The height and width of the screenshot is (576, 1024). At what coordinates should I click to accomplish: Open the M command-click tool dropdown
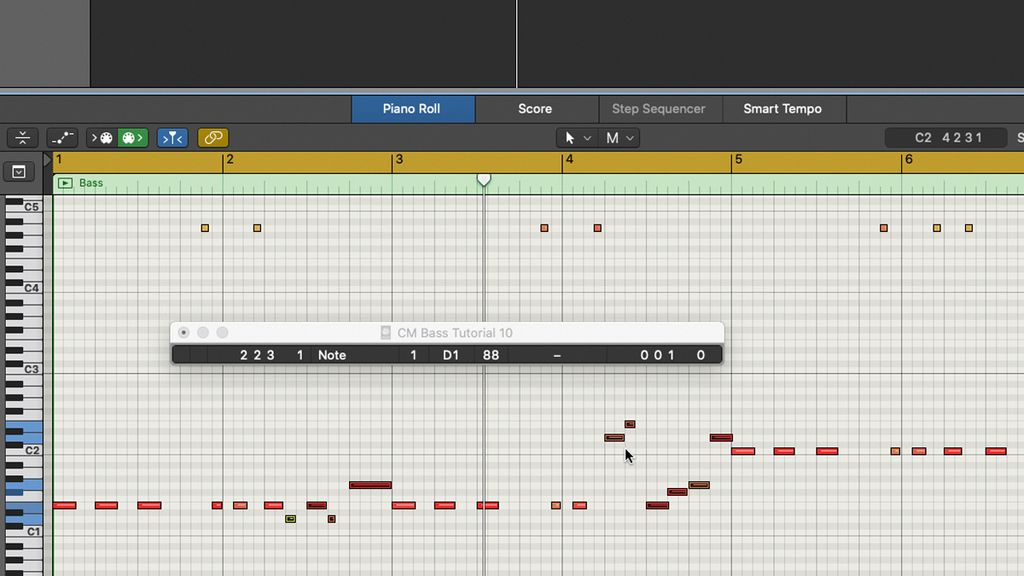click(620, 137)
